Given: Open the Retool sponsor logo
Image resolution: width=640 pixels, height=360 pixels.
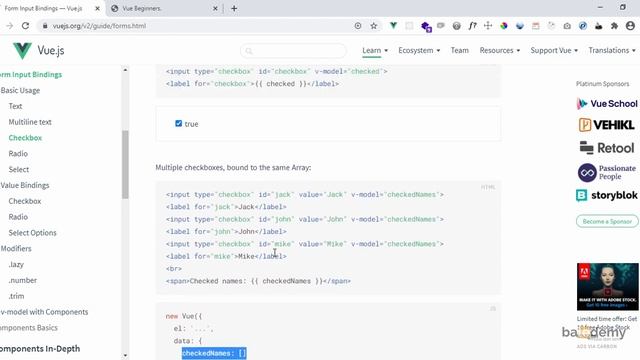Looking at the screenshot, I should pyautogui.click(x=607, y=148).
